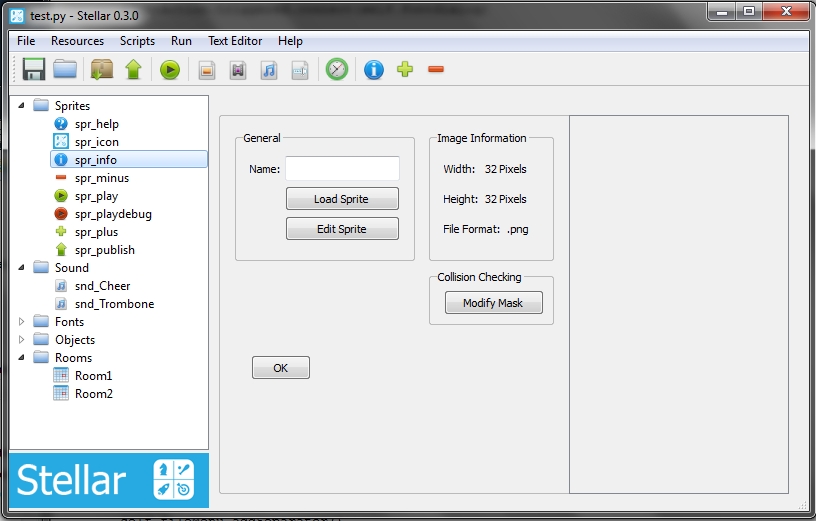The height and width of the screenshot is (521, 816).
Task: Maximize the Stellar window
Action: 749,11
